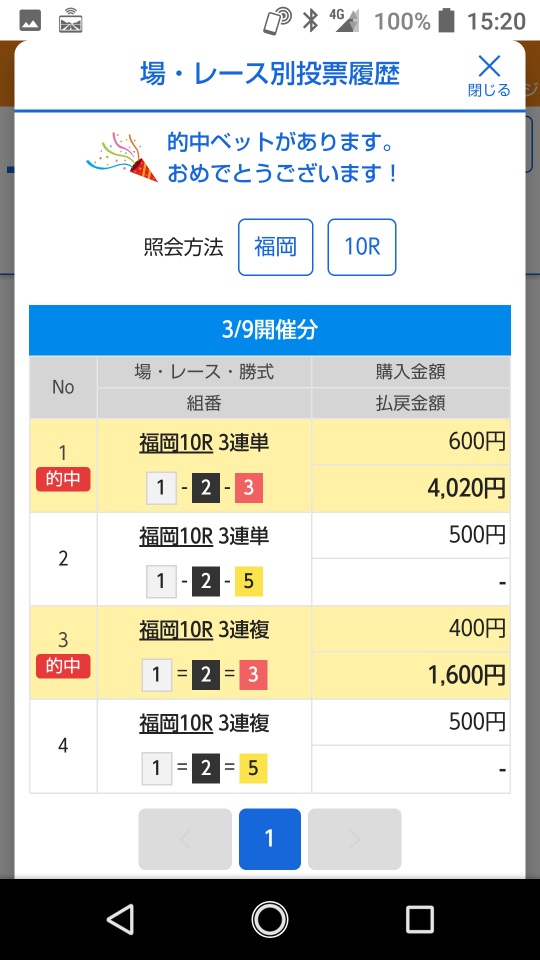Open 福岡10R link in bet row 4
Viewport: 540px width, 960px height.
tap(176, 724)
